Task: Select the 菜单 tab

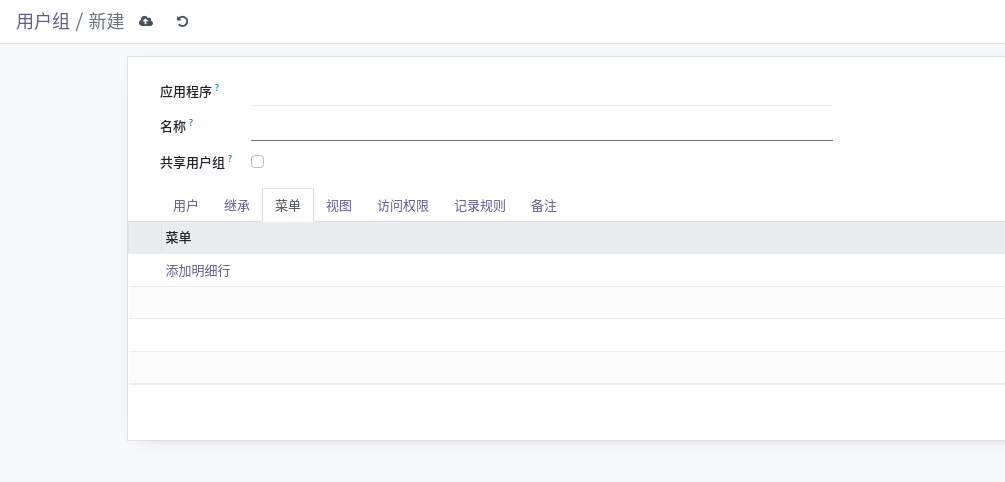Action: tap(288, 206)
